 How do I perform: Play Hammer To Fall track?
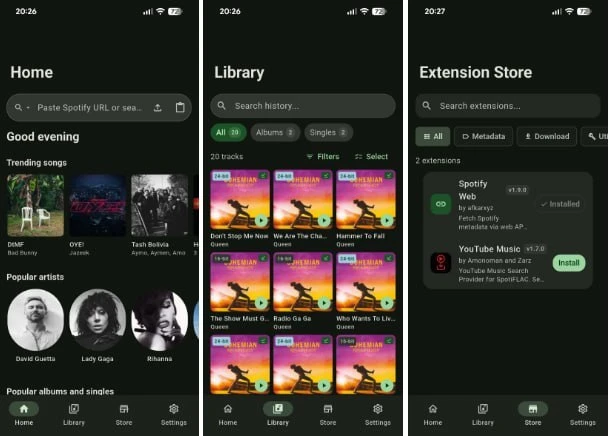coord(387,221)
